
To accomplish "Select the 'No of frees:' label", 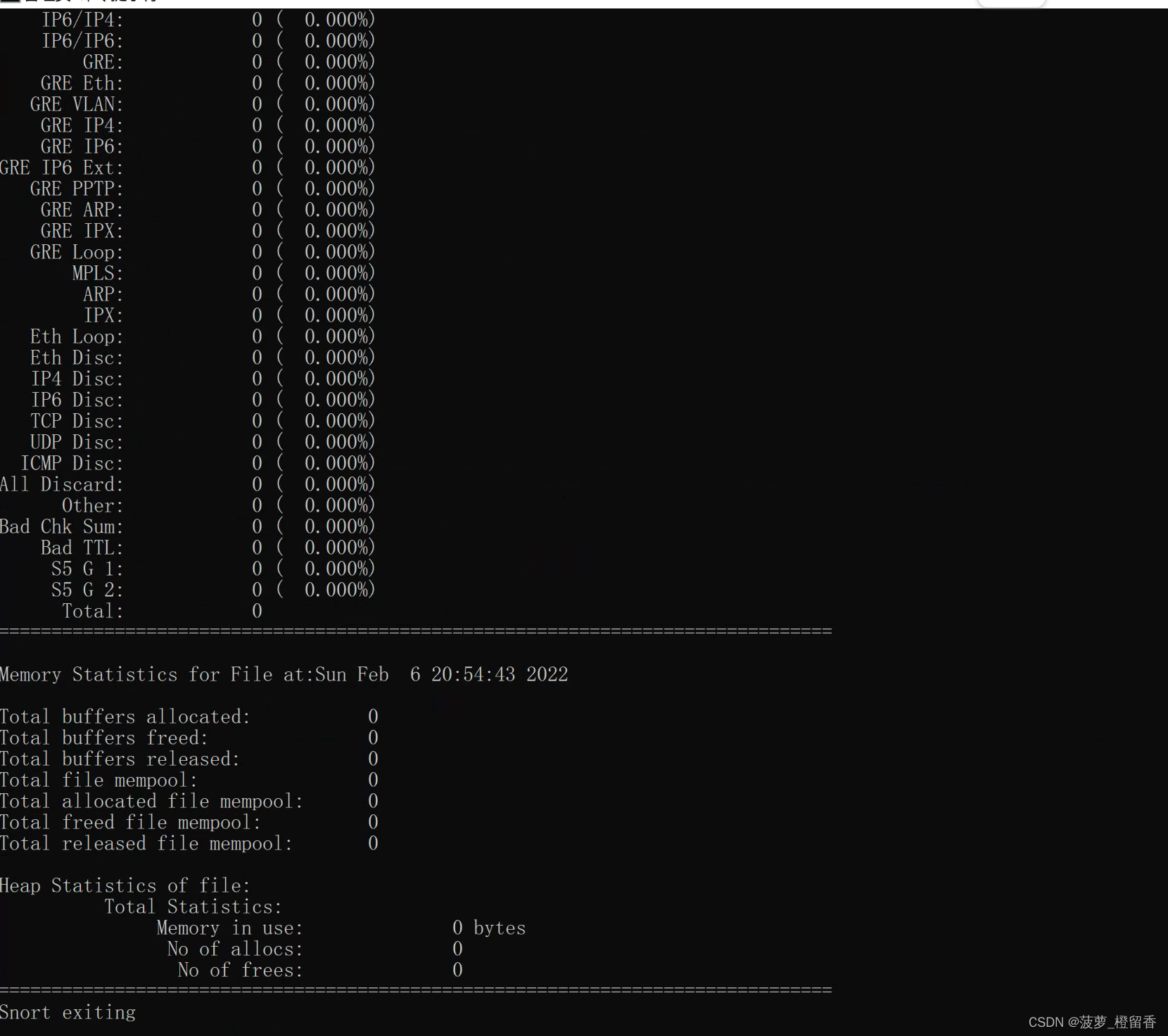I will click(240, 970).
